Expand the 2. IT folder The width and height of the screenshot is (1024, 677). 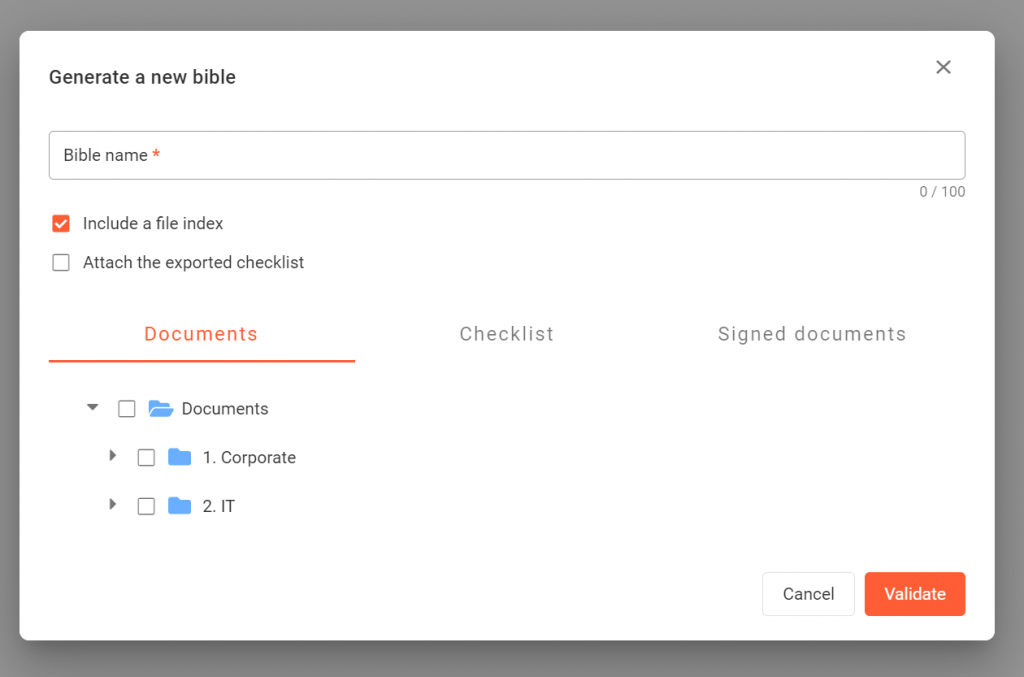click(113, 505)
